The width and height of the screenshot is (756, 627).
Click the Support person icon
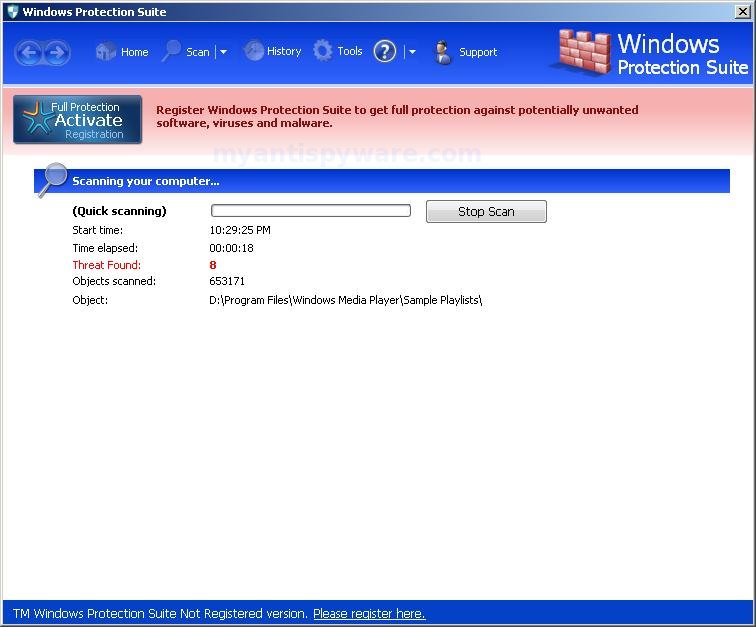(x=443, y=52)
